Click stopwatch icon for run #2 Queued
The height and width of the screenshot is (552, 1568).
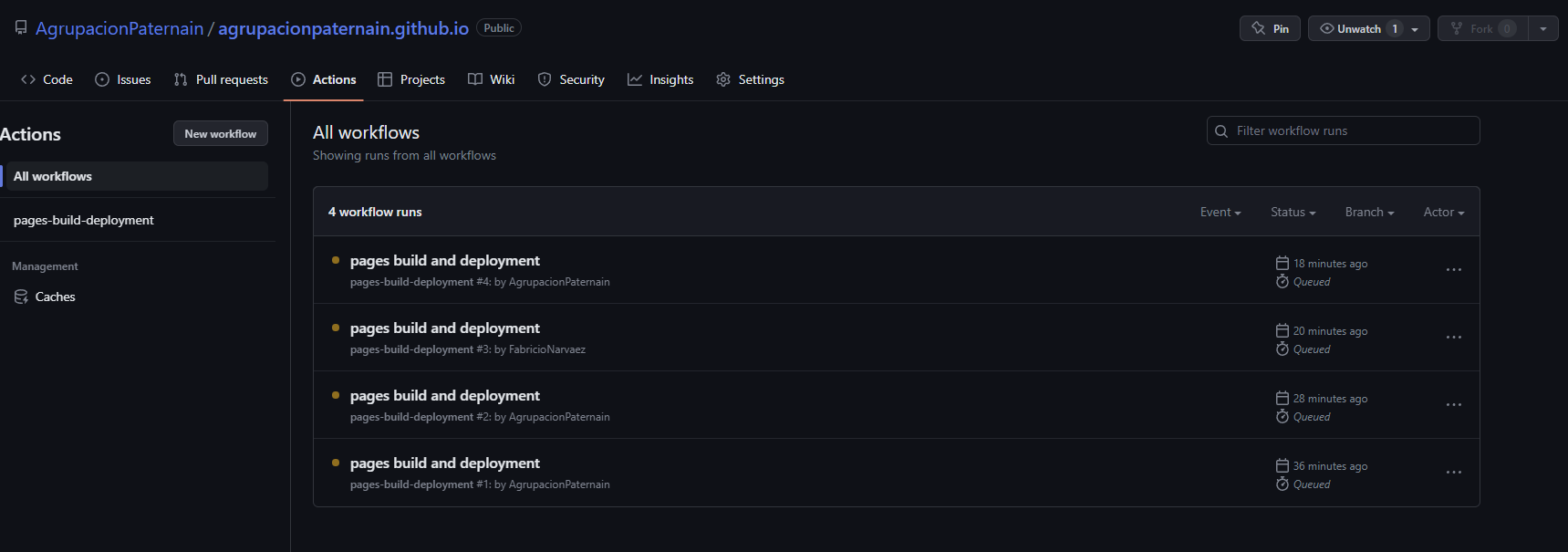1282,416
